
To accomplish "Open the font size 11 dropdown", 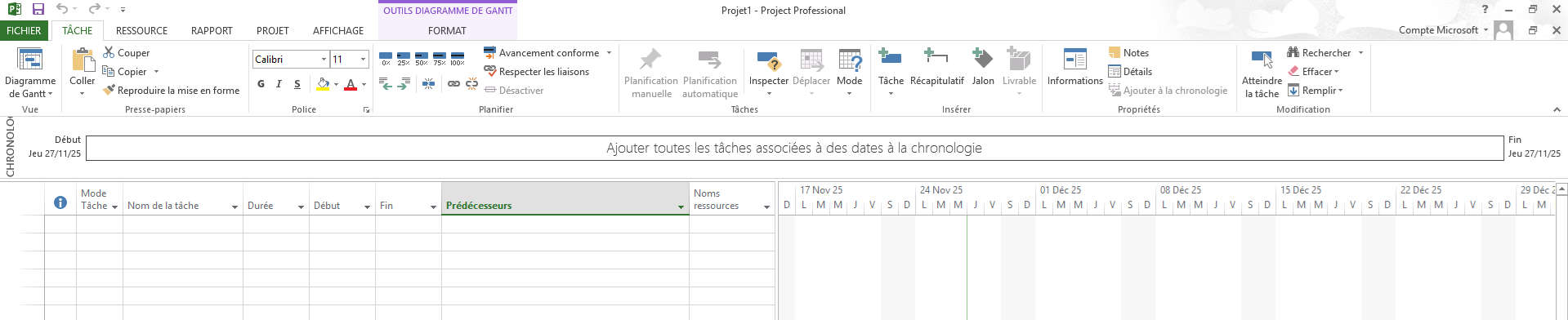I will tap(363, 59).
